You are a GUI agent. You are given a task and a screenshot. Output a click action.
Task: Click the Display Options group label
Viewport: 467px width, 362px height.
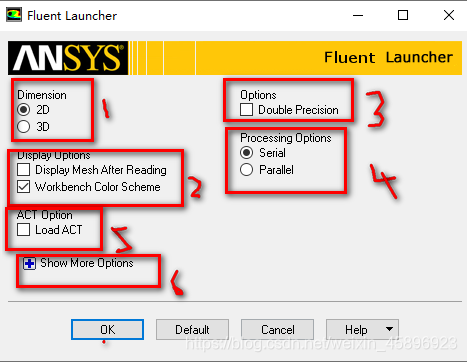click(54, 155)
